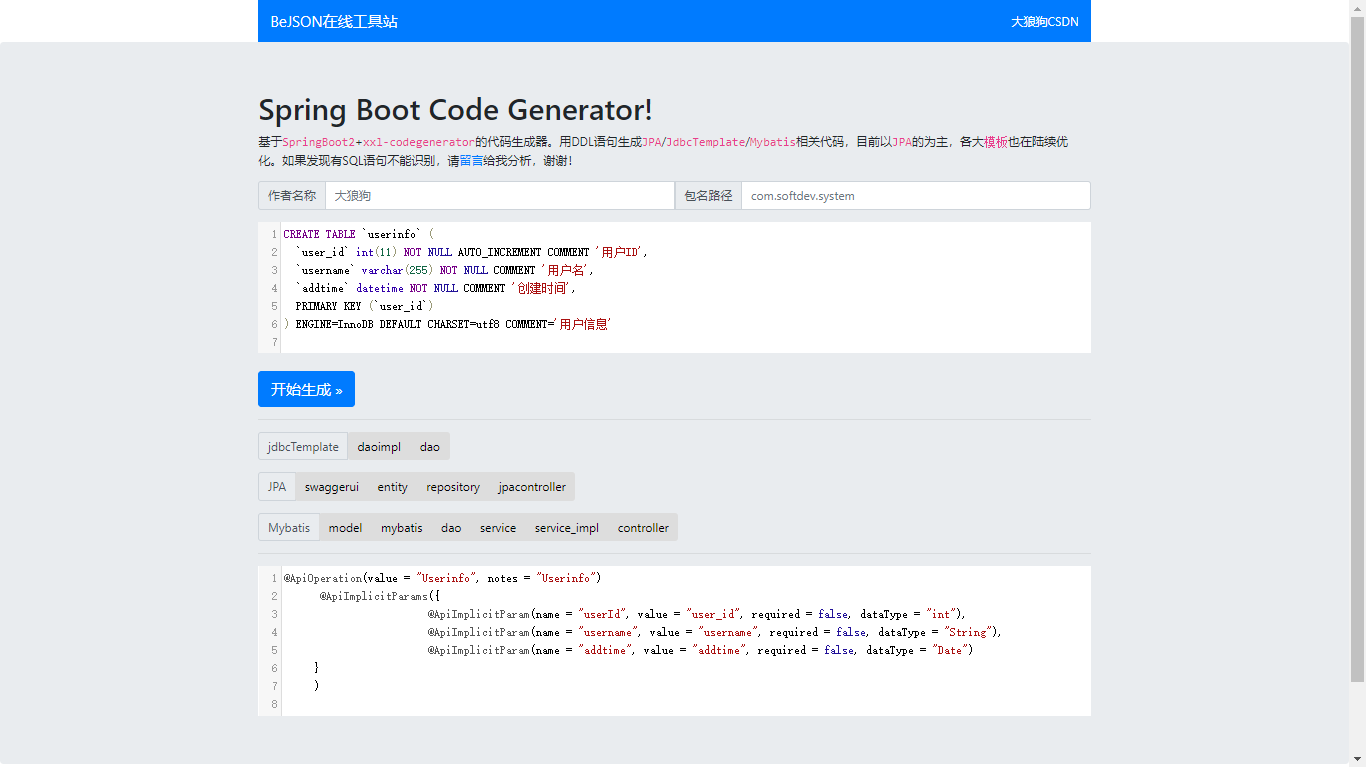Screen dimensions: 1366x767
Task: Select the service template tab
Action: pyautogui.click(x=498, y=528)
